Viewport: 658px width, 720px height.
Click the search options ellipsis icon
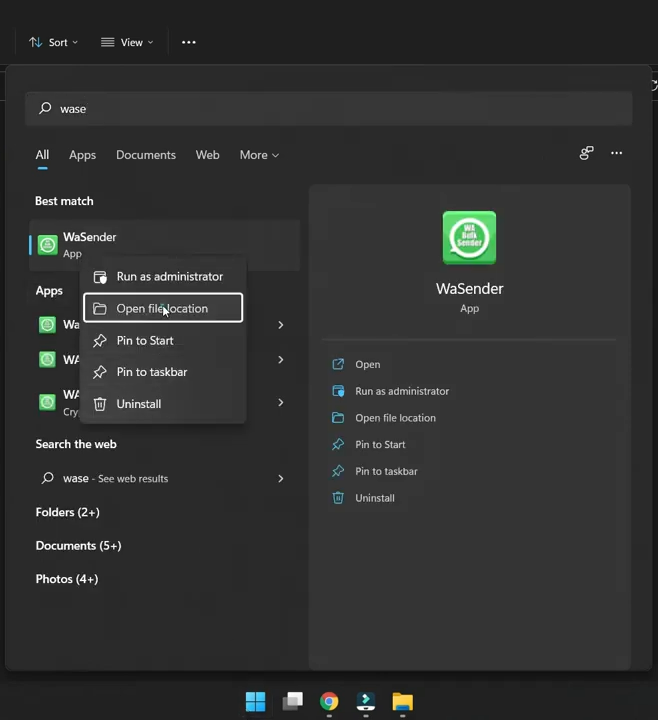pyautogui.click(x=616, y=153)
